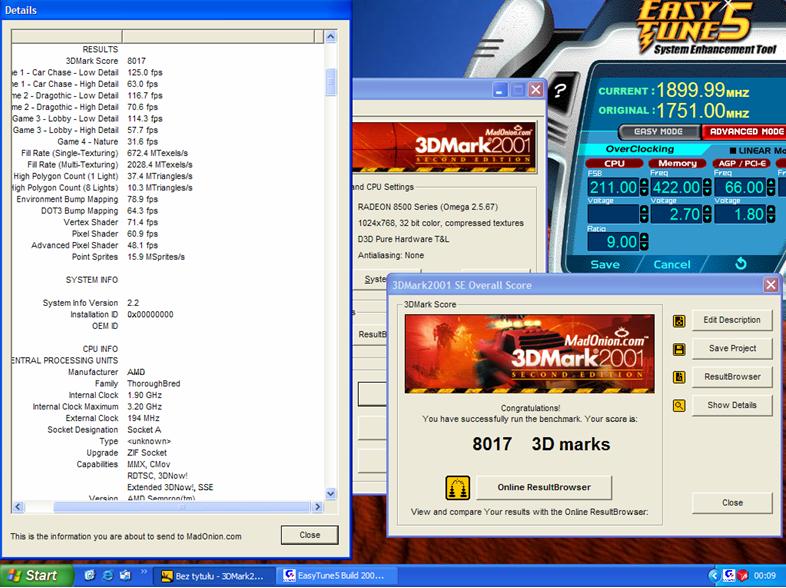Click the Details scroll down arrow
786x588 pixels.
330,494
